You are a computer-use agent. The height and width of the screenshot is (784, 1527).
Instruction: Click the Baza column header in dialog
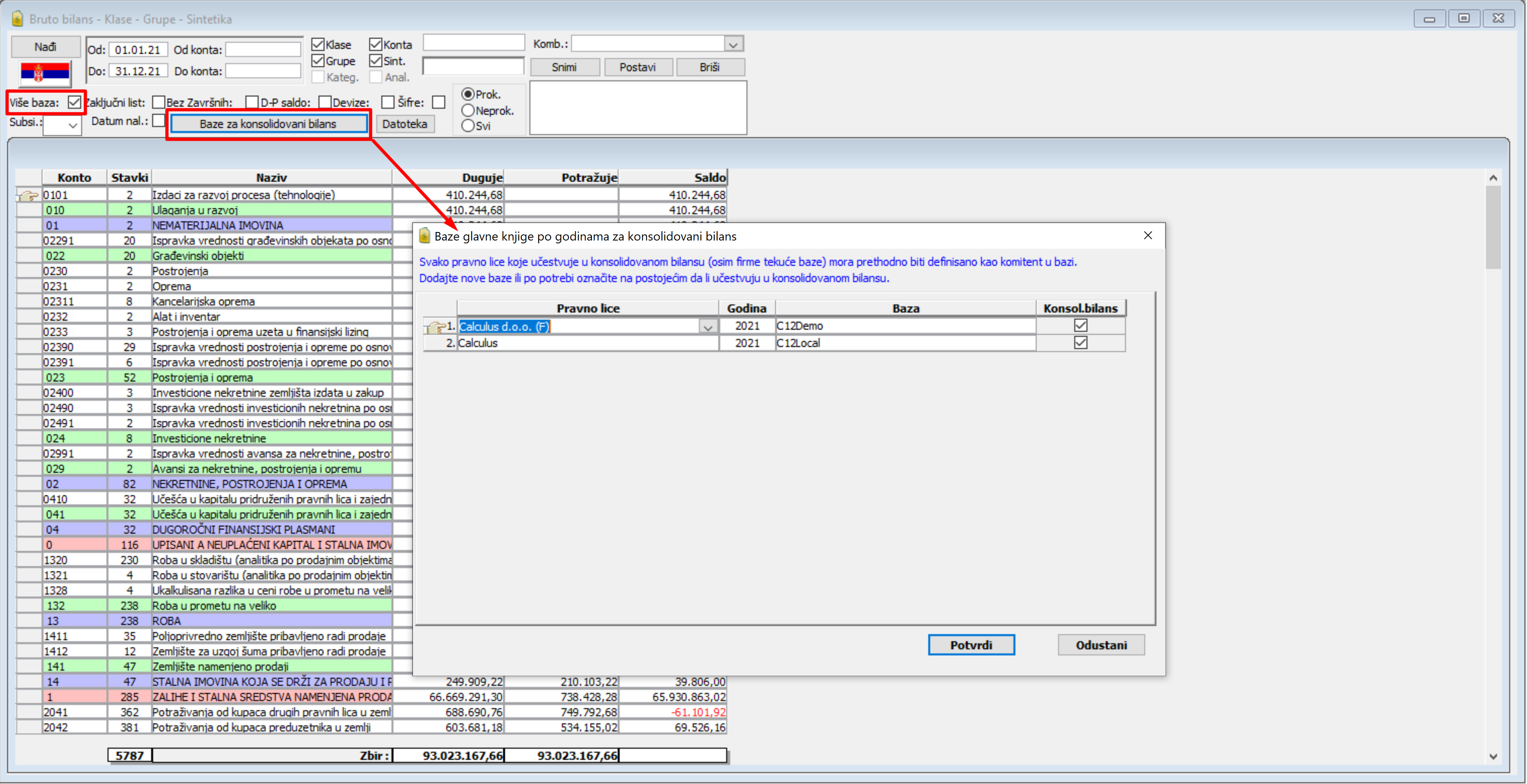pyautogui.click(x=906, y=308)
